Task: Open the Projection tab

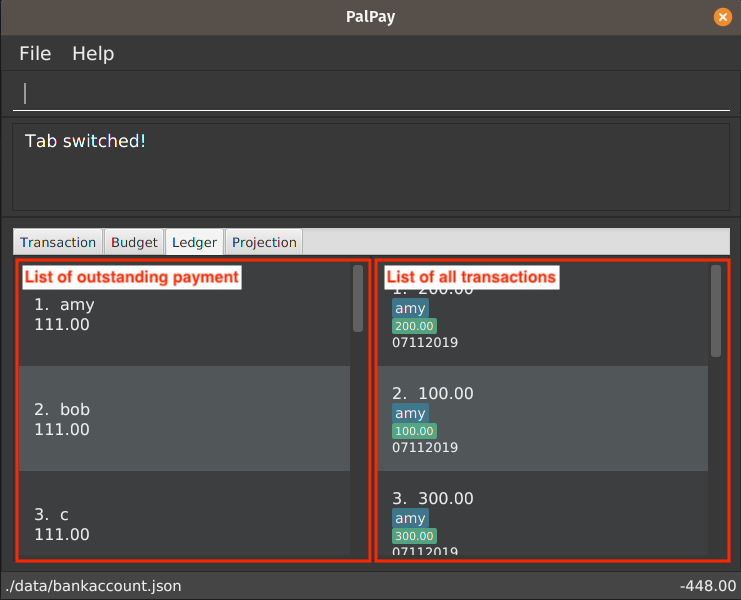Action: tap(264, 242)
